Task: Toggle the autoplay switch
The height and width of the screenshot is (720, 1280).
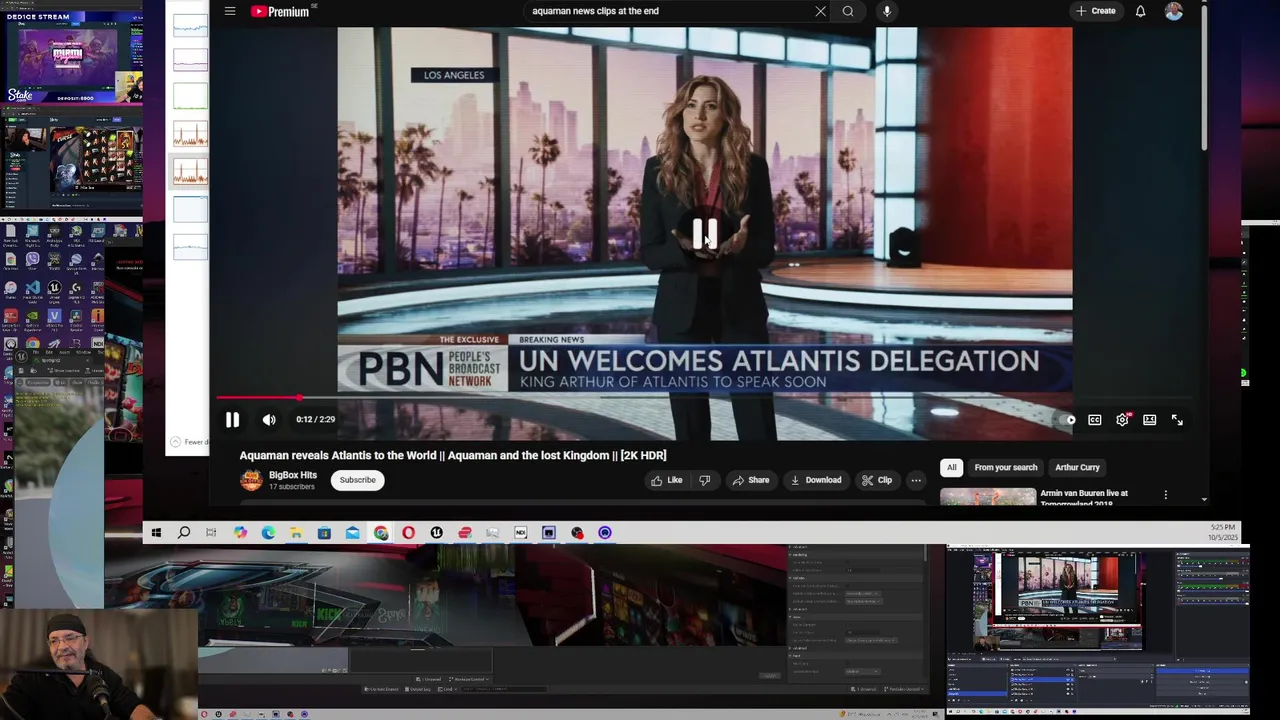Action: coord(1067,420)
